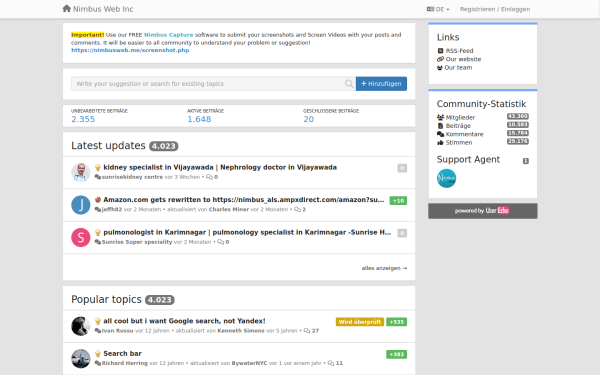Image resolution: width=600 pixels, height=375 pixels.
Task: Click lightbulb icon beside Google search topic
Action: 98,321
